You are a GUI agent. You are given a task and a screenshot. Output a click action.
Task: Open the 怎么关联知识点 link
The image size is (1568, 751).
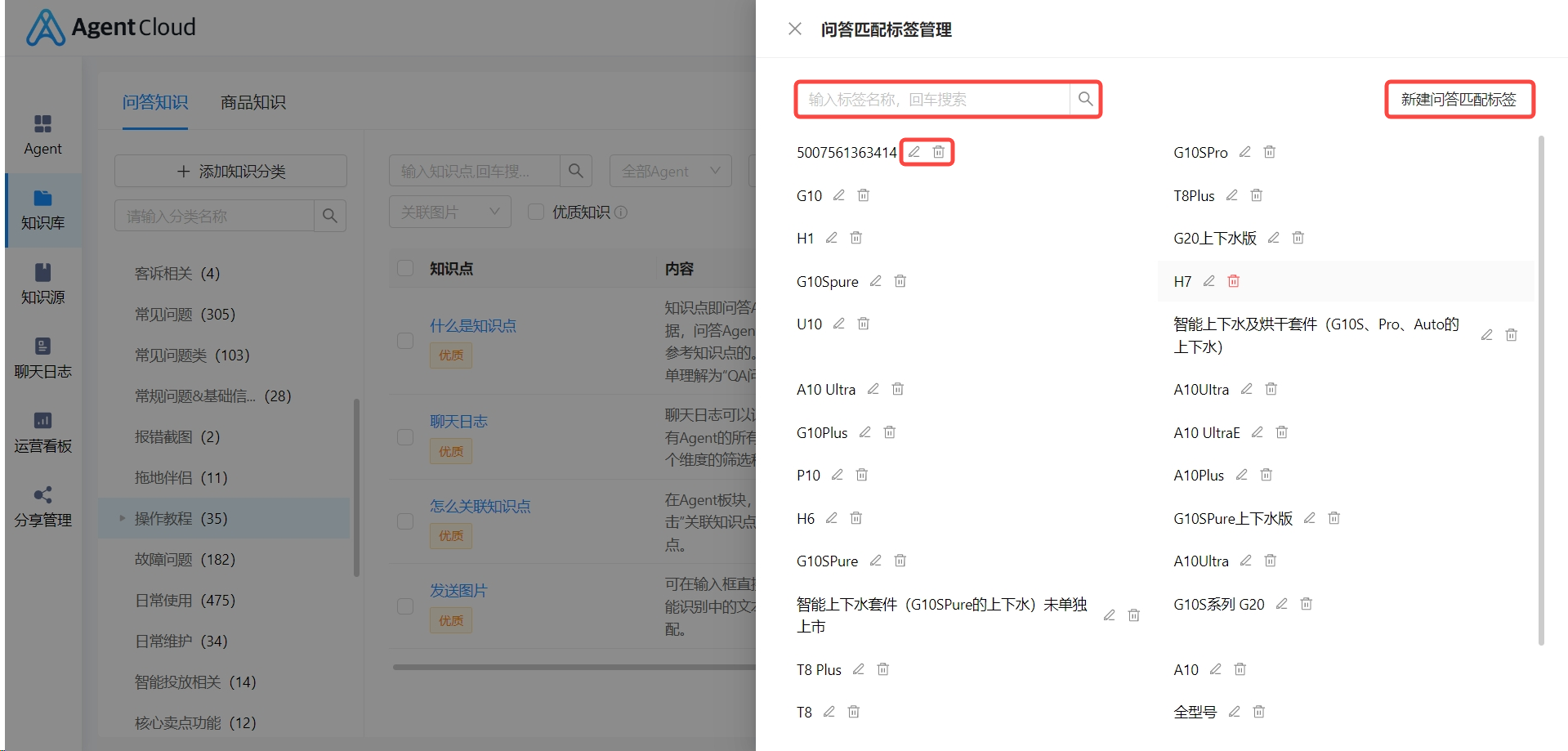(480, 506)
